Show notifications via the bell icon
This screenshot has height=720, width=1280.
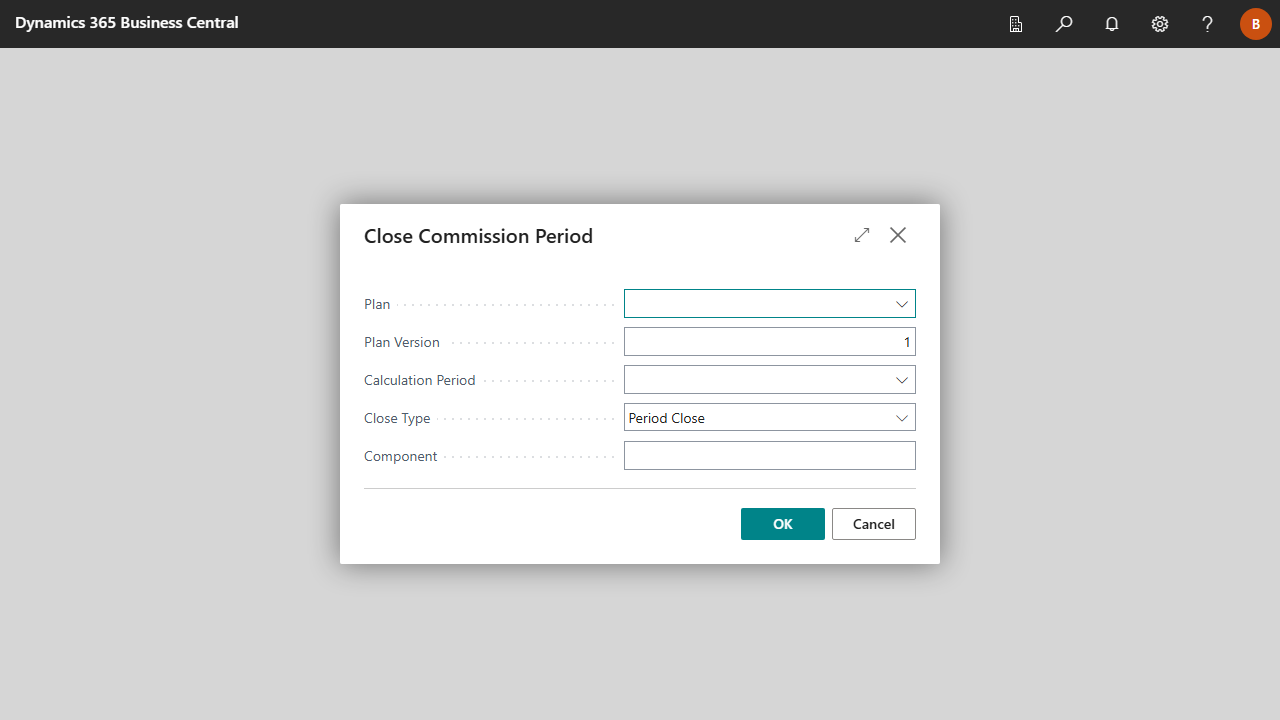click(x=1112, y=24)
